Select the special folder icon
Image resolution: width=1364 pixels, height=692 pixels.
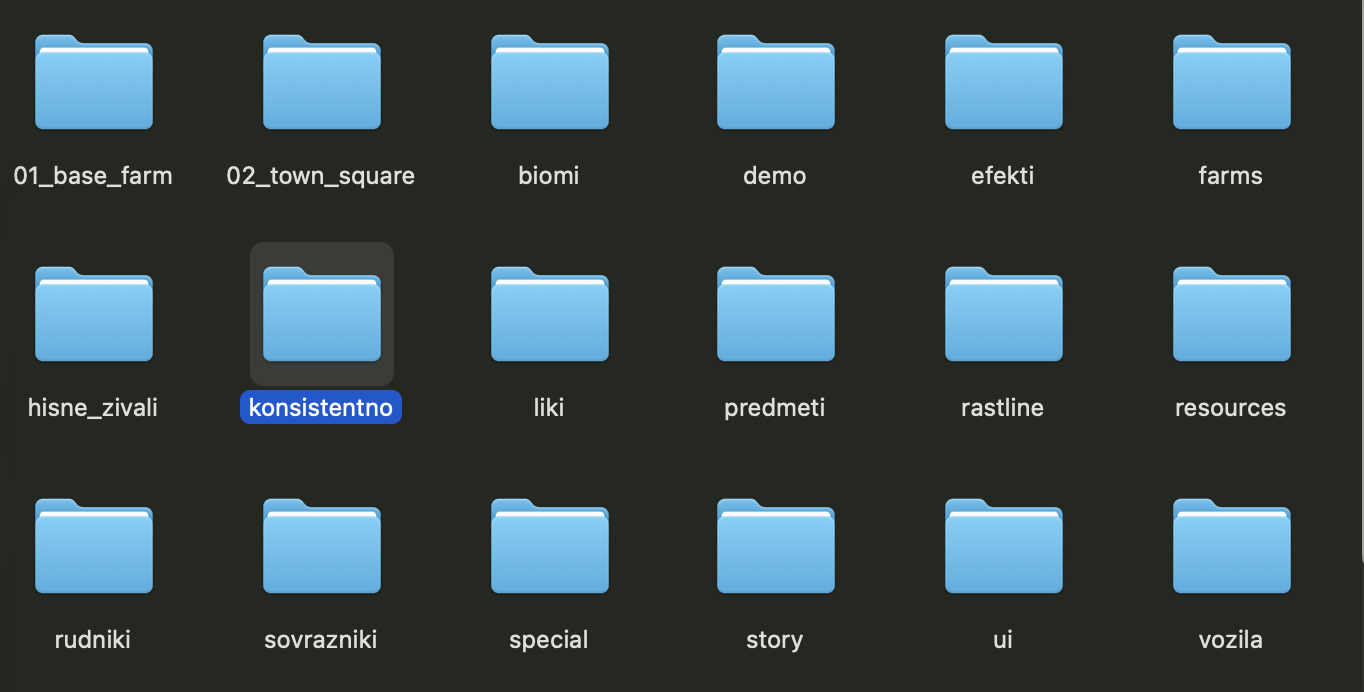click(549, 547)
